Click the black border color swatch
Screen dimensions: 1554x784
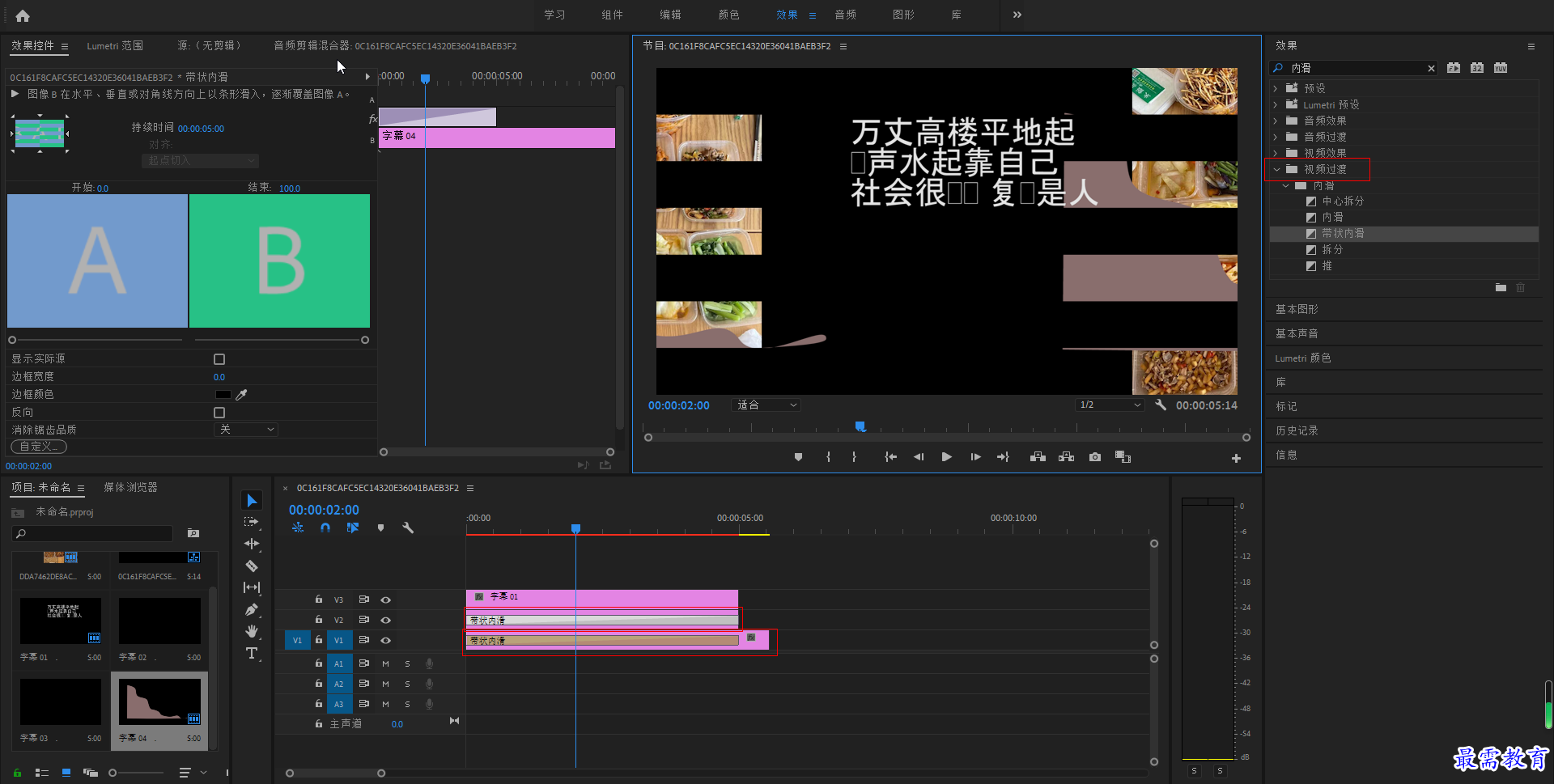223,395
